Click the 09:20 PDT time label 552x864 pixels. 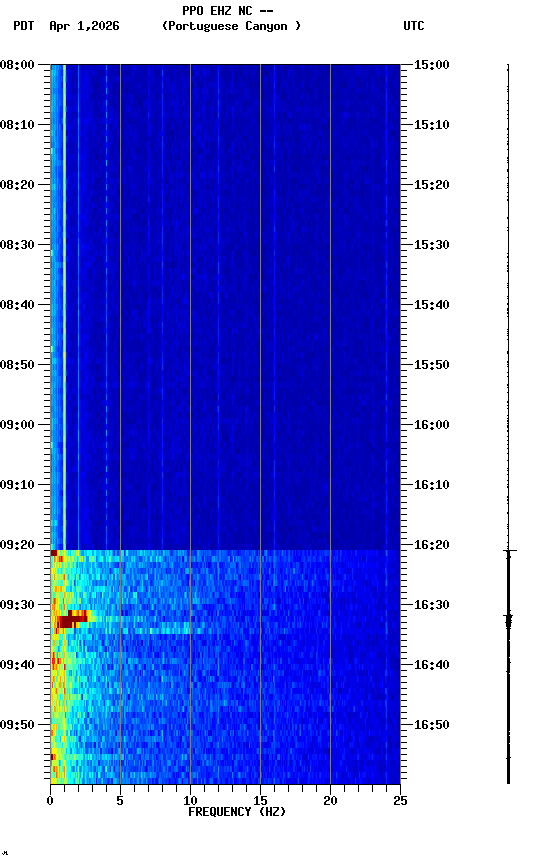tap(17, 545)
